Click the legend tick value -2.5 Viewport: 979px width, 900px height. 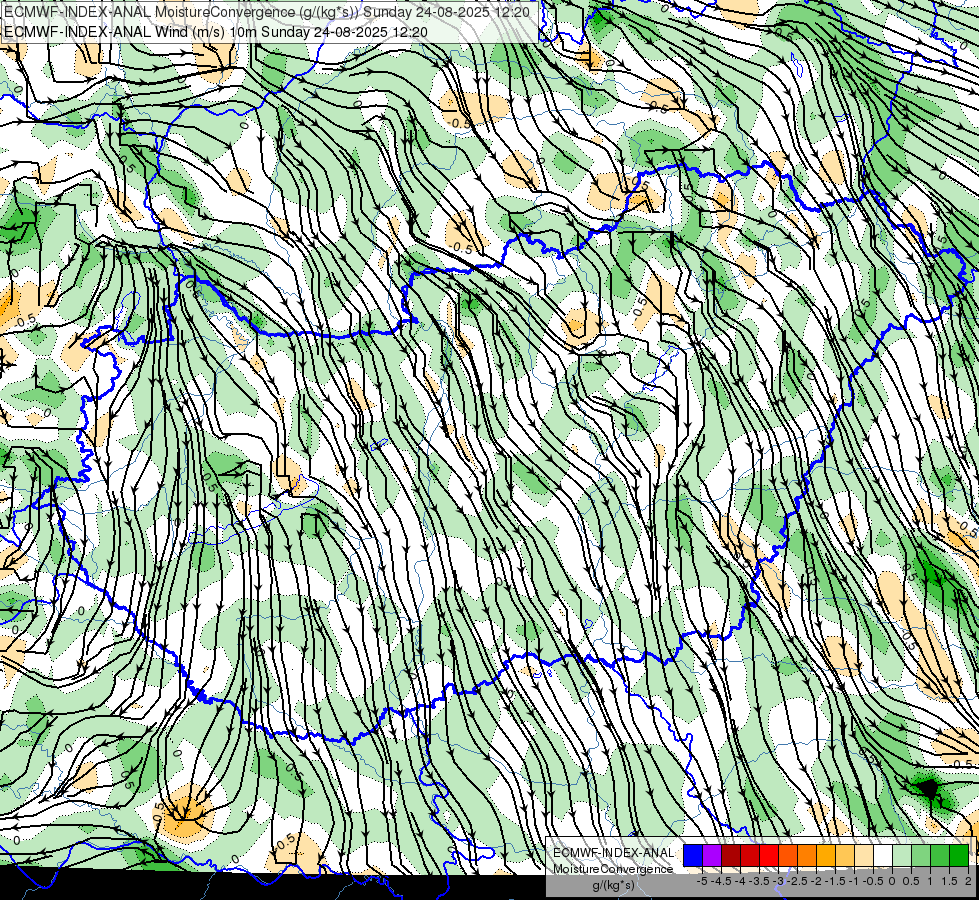click(797, 881)
